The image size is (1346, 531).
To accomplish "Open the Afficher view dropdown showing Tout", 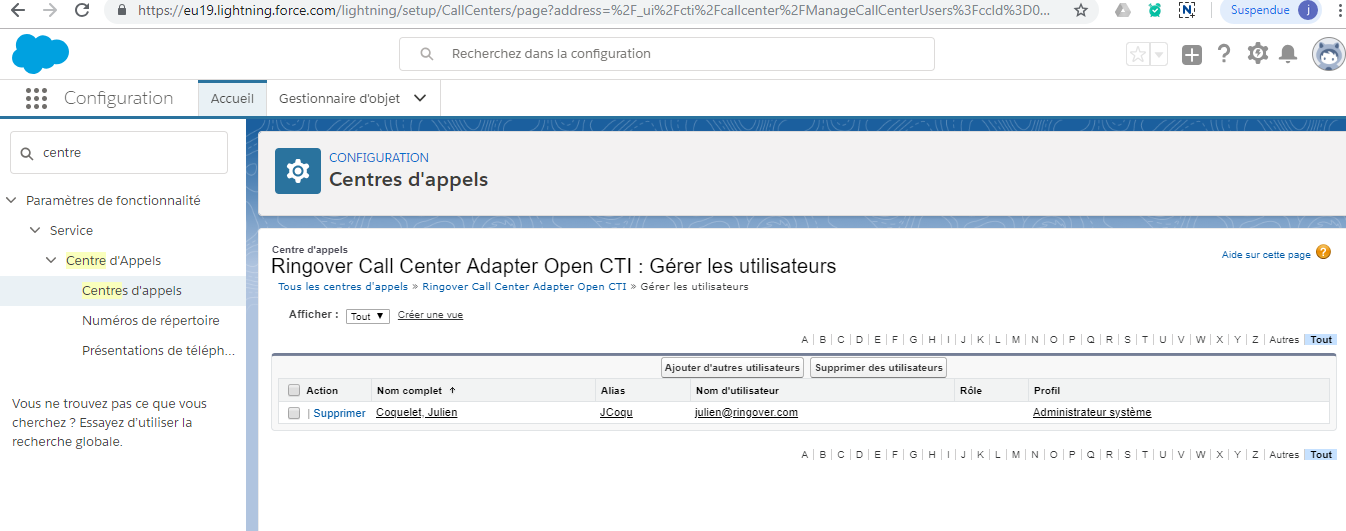I will tap(368, 316).
